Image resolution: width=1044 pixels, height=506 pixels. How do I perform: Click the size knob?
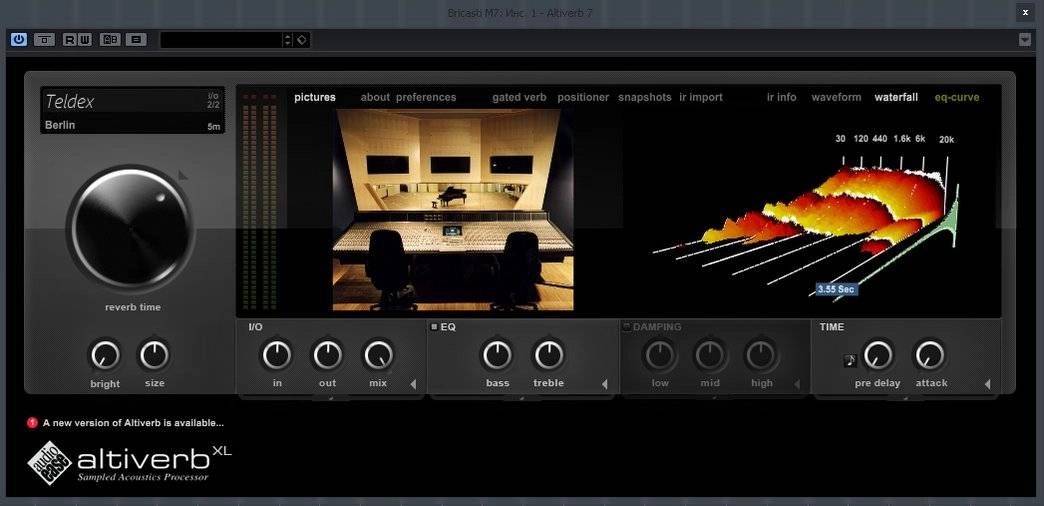tap(154, 356)
